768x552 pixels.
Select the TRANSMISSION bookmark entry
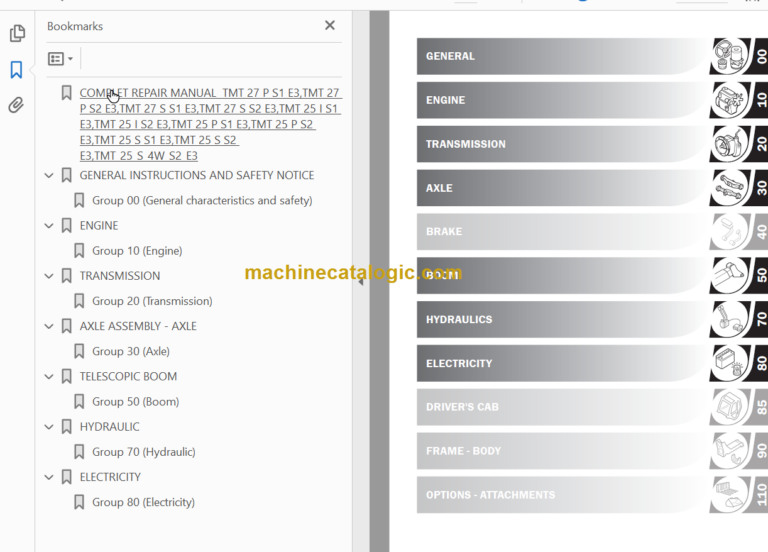120,276
